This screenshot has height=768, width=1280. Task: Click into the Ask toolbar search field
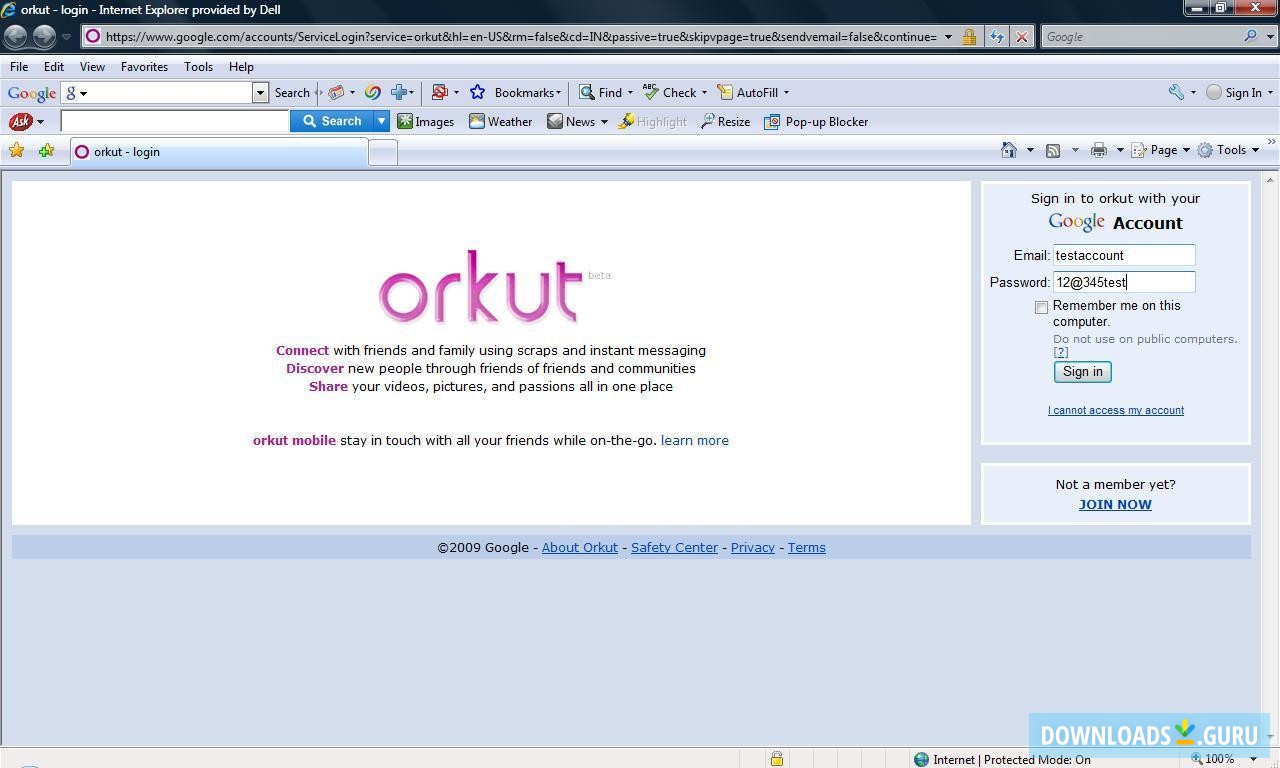[175, 121]
